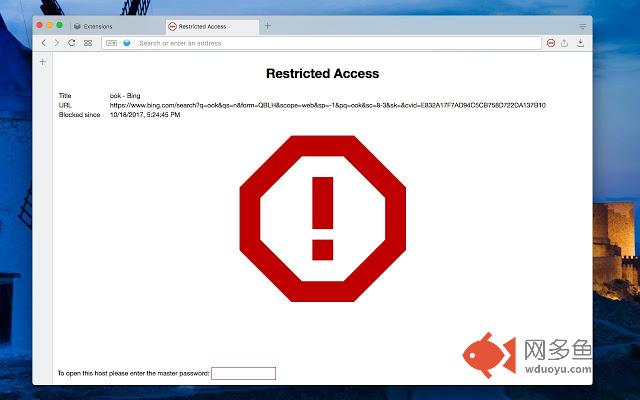Open the tab grid overview icon
This screenshot has height=400, width=640.
pyautogui.click(x=88, y=43)
